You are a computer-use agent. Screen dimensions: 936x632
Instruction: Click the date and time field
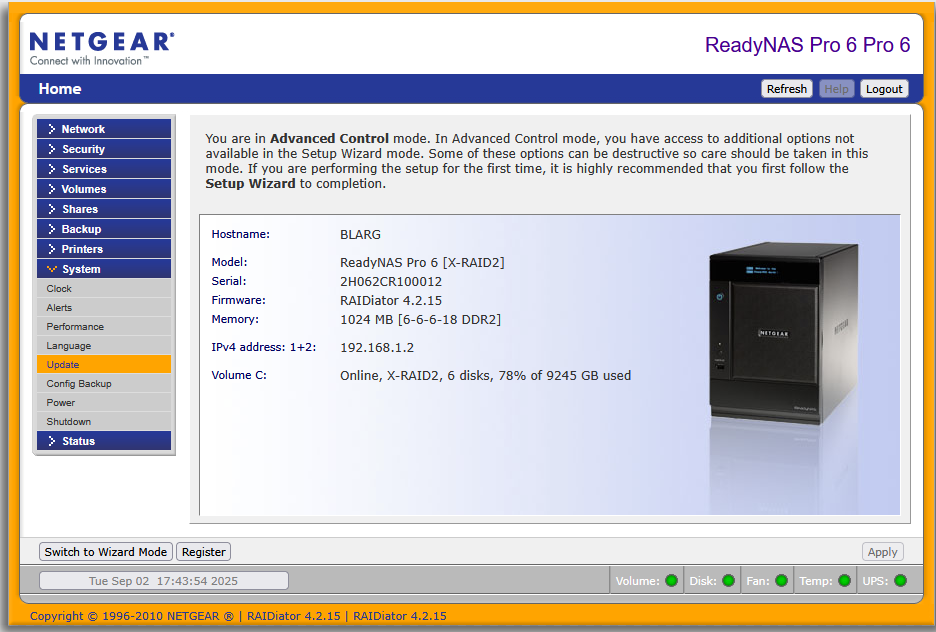pos(164,581)
